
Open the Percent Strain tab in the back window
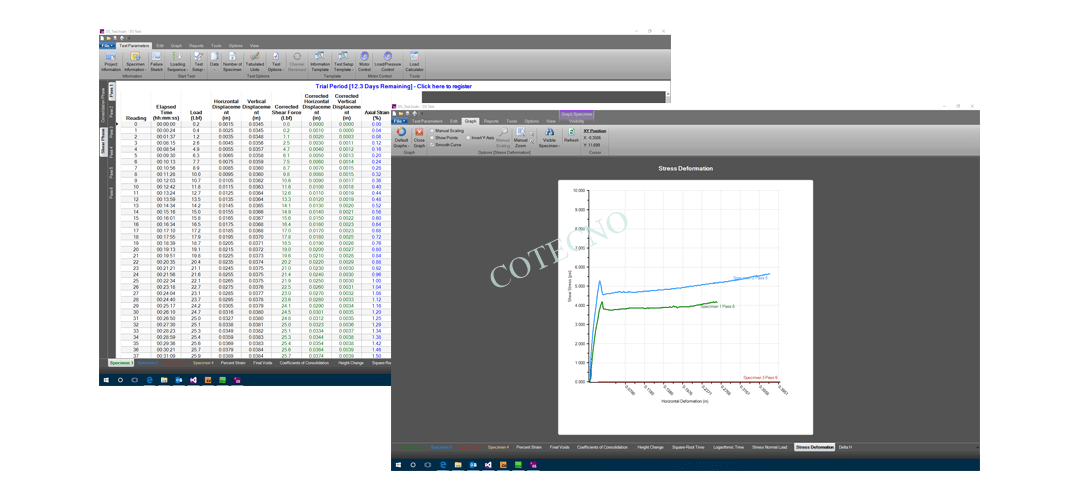232,362
